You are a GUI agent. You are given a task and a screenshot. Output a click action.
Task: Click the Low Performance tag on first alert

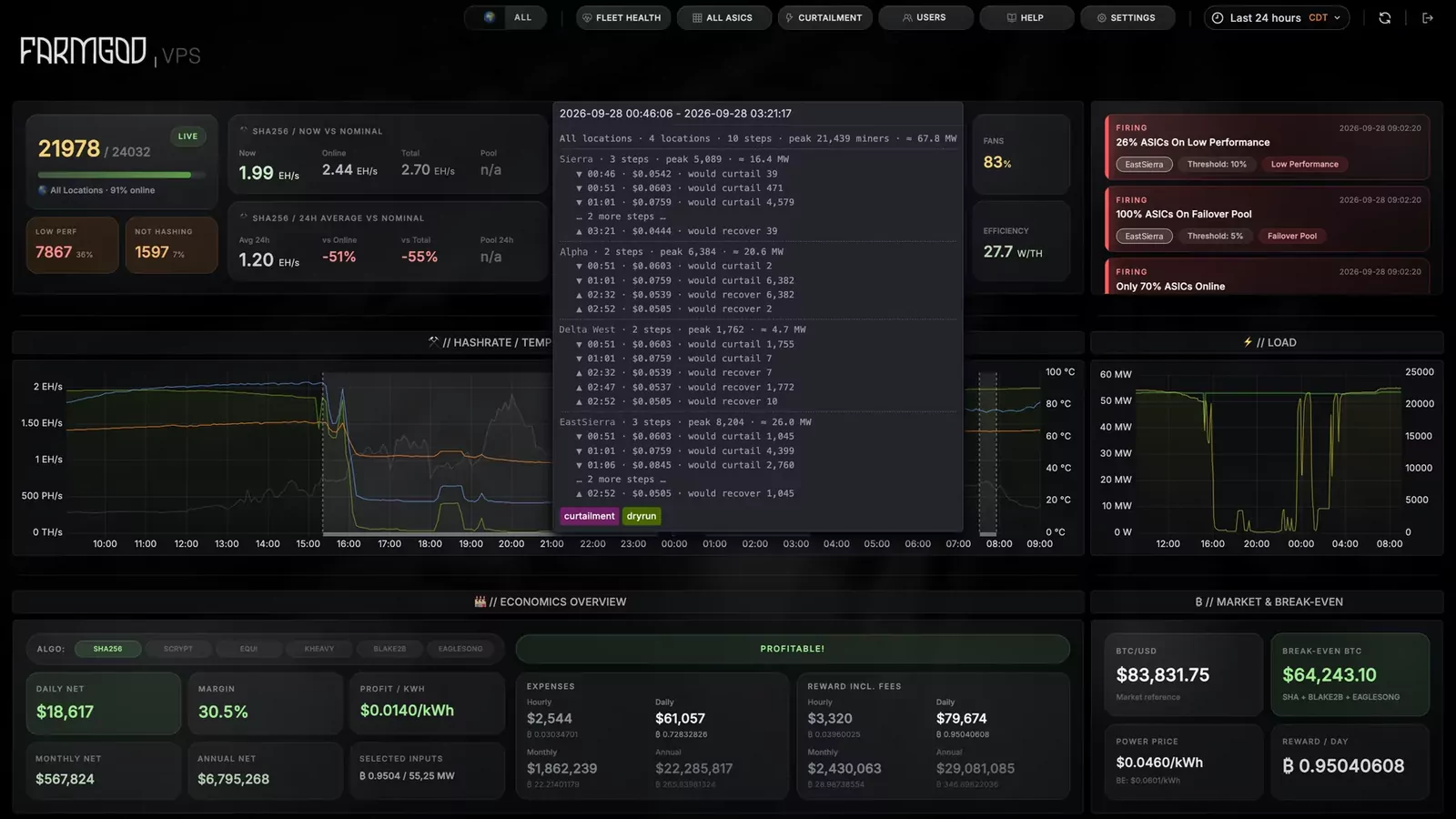pos(1304,164)
